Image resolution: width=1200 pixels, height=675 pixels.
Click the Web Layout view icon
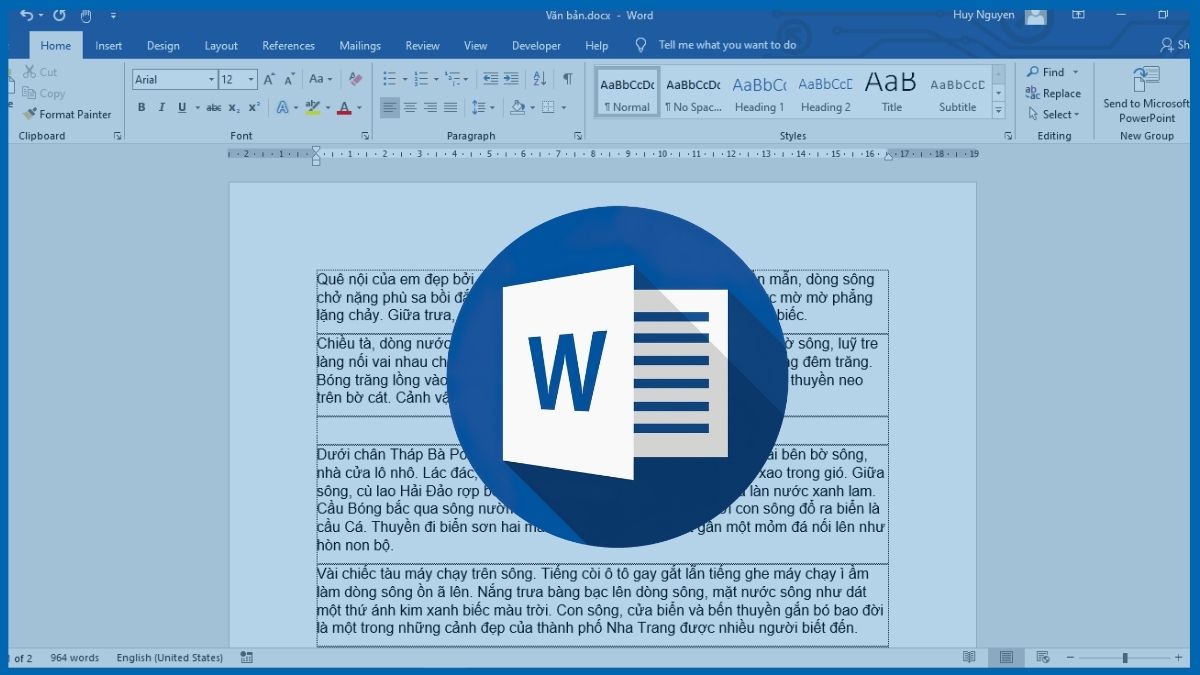pos(1044,657)
